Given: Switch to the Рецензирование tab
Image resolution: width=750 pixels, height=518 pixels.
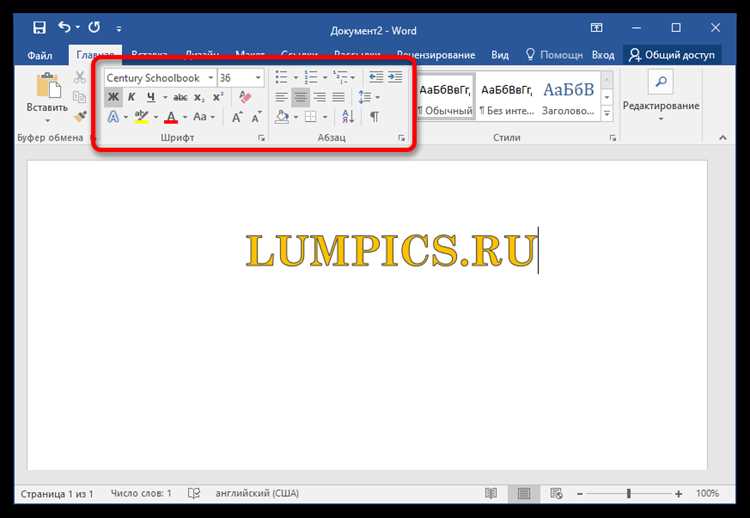Looking at the screenshot, I should 436,55.
